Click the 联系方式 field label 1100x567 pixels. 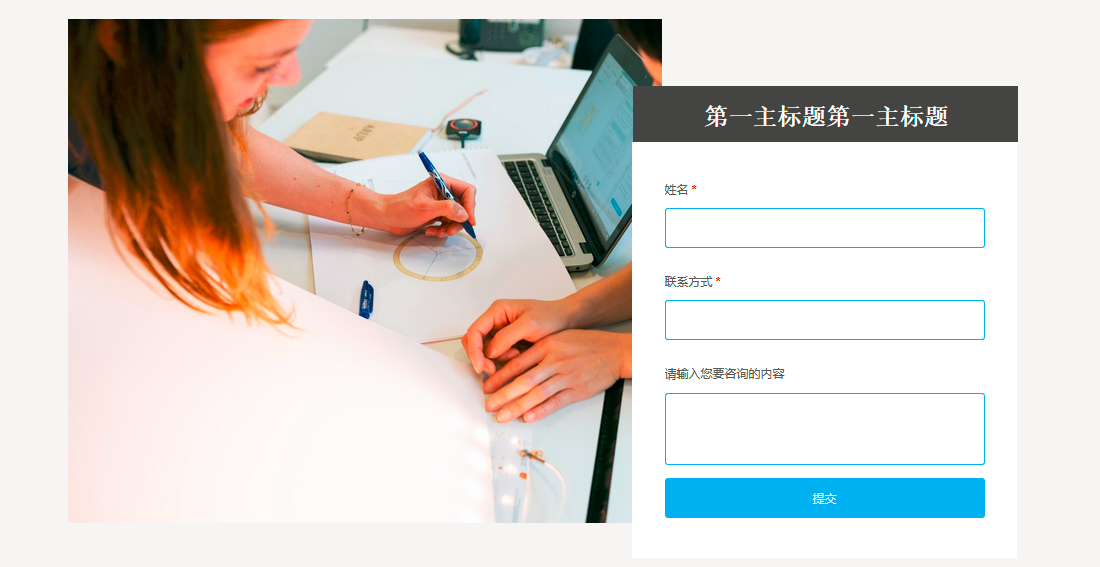click(x=688, y=281)
